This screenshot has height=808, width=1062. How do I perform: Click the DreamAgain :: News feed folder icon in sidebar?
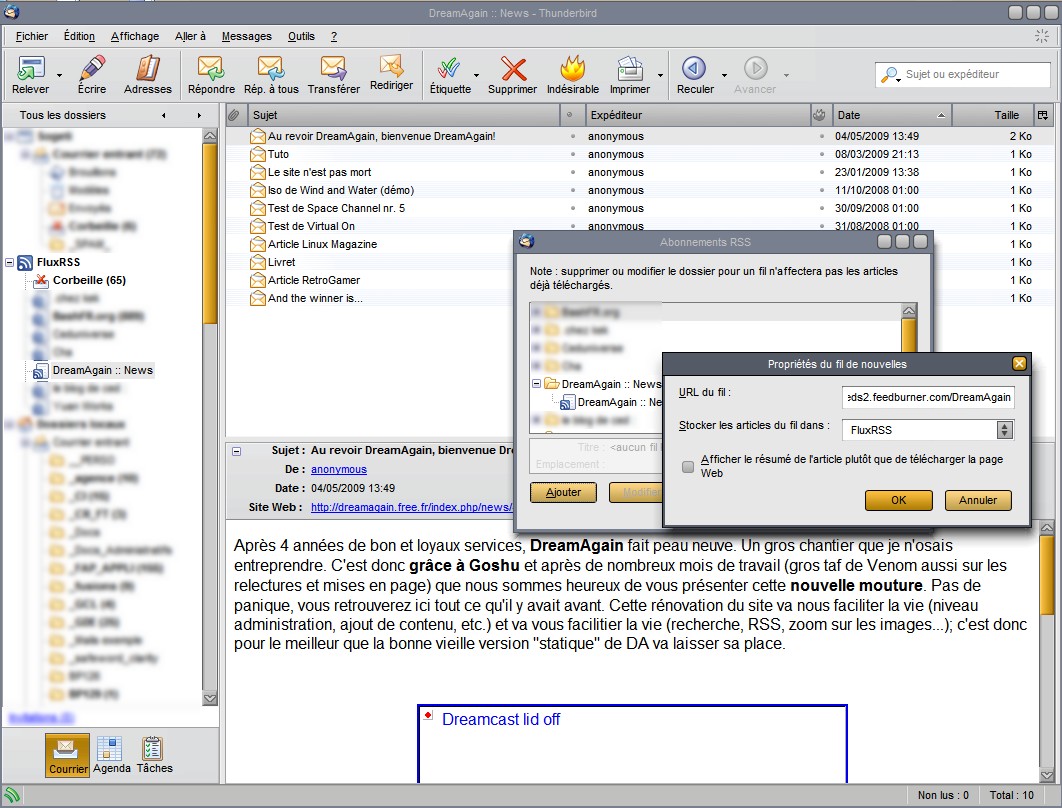pos(41,370)
